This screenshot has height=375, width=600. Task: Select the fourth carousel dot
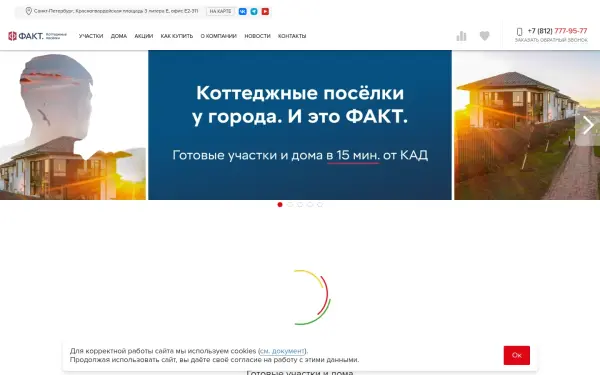tap(310, 205)
